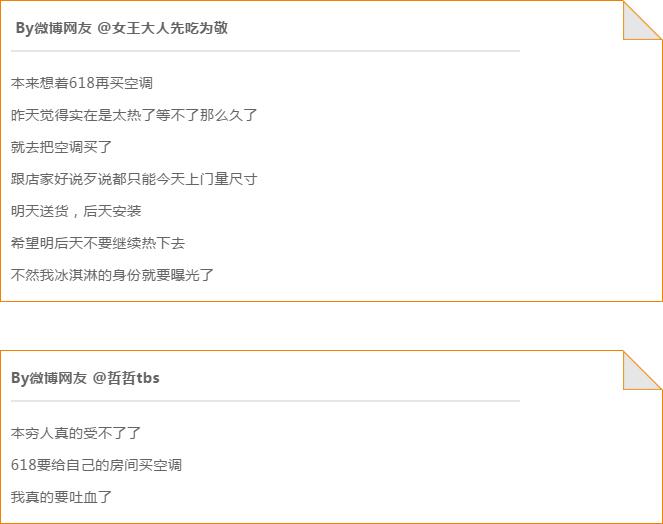Click the word '吐血' in the second card
Screen dimensions: 663x524
83,497
